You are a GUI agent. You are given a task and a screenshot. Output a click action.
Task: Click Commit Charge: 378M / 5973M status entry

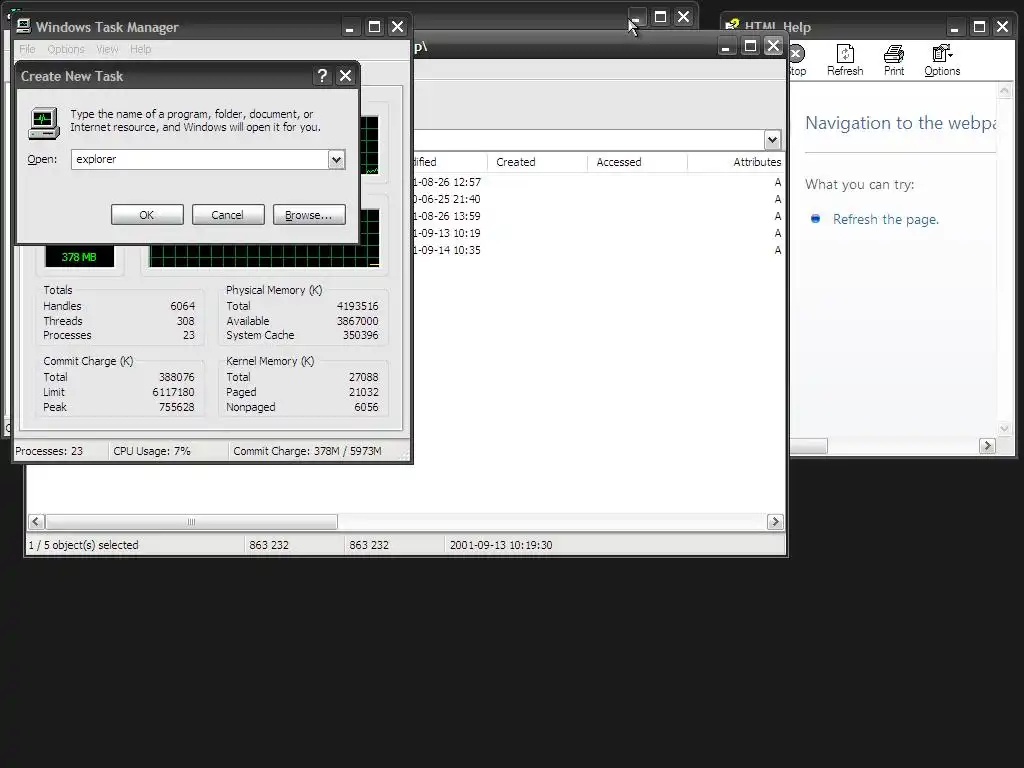click(x=307, y=451)
